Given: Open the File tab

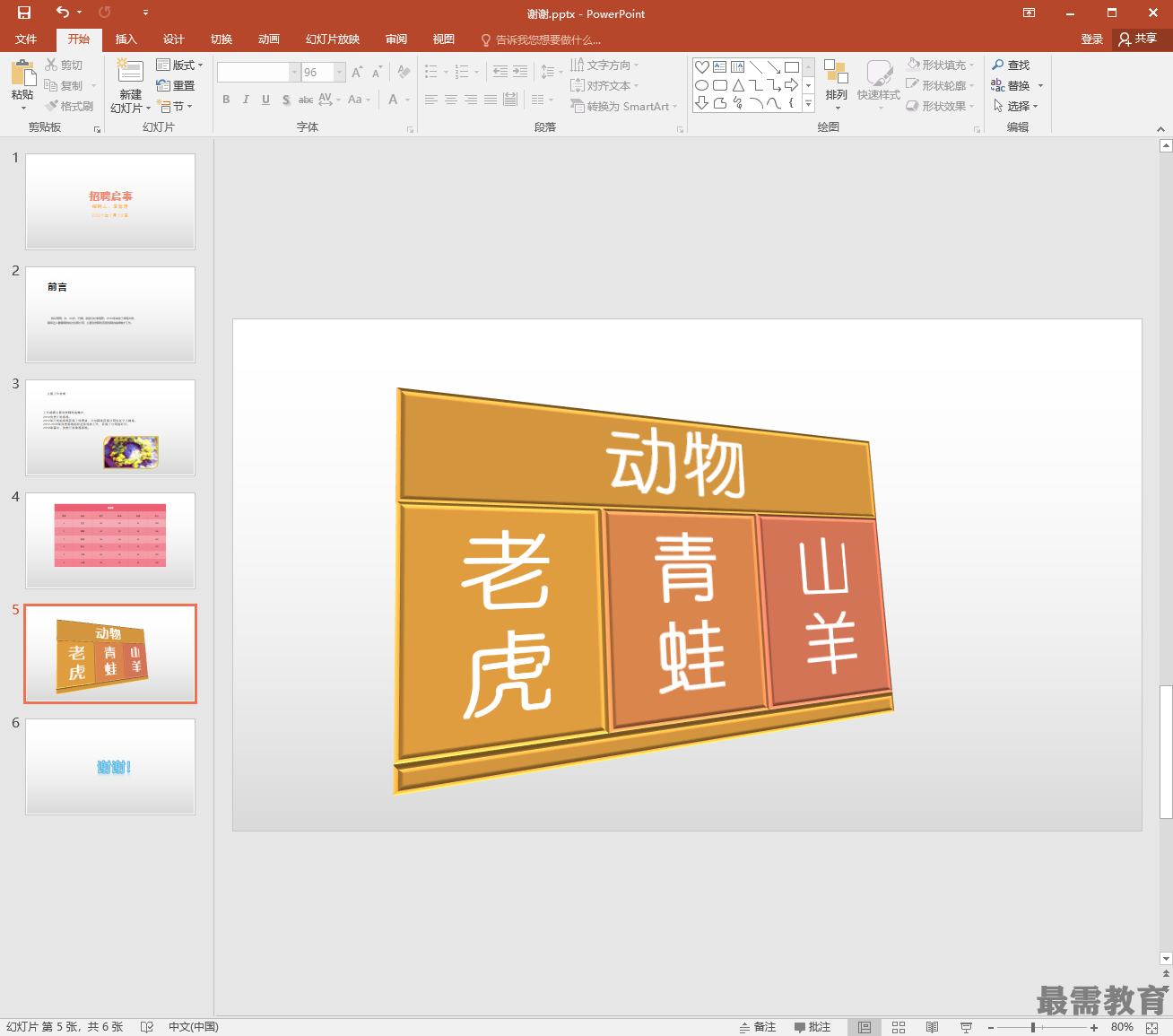Looking at the screenshot, I should pos(26,39).
